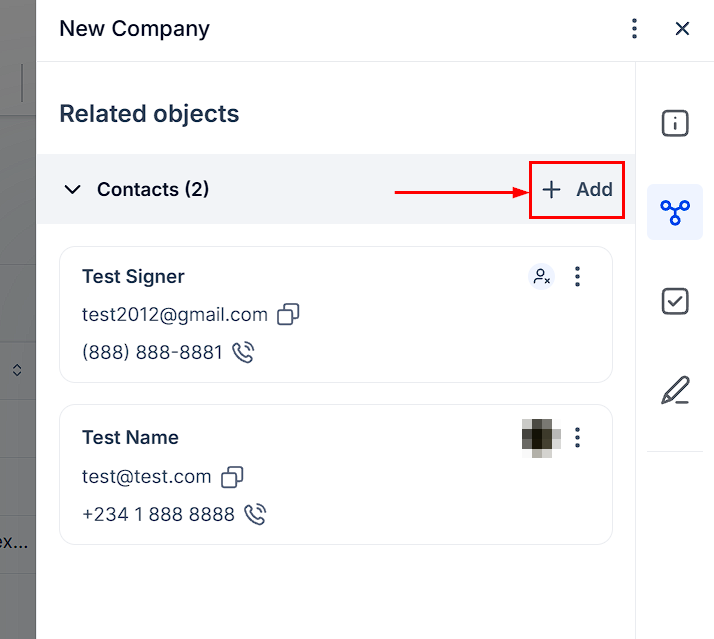Call +234 1 888 8888 using phone icon
This screenshot has width=714, height=639.
(255, 515)
